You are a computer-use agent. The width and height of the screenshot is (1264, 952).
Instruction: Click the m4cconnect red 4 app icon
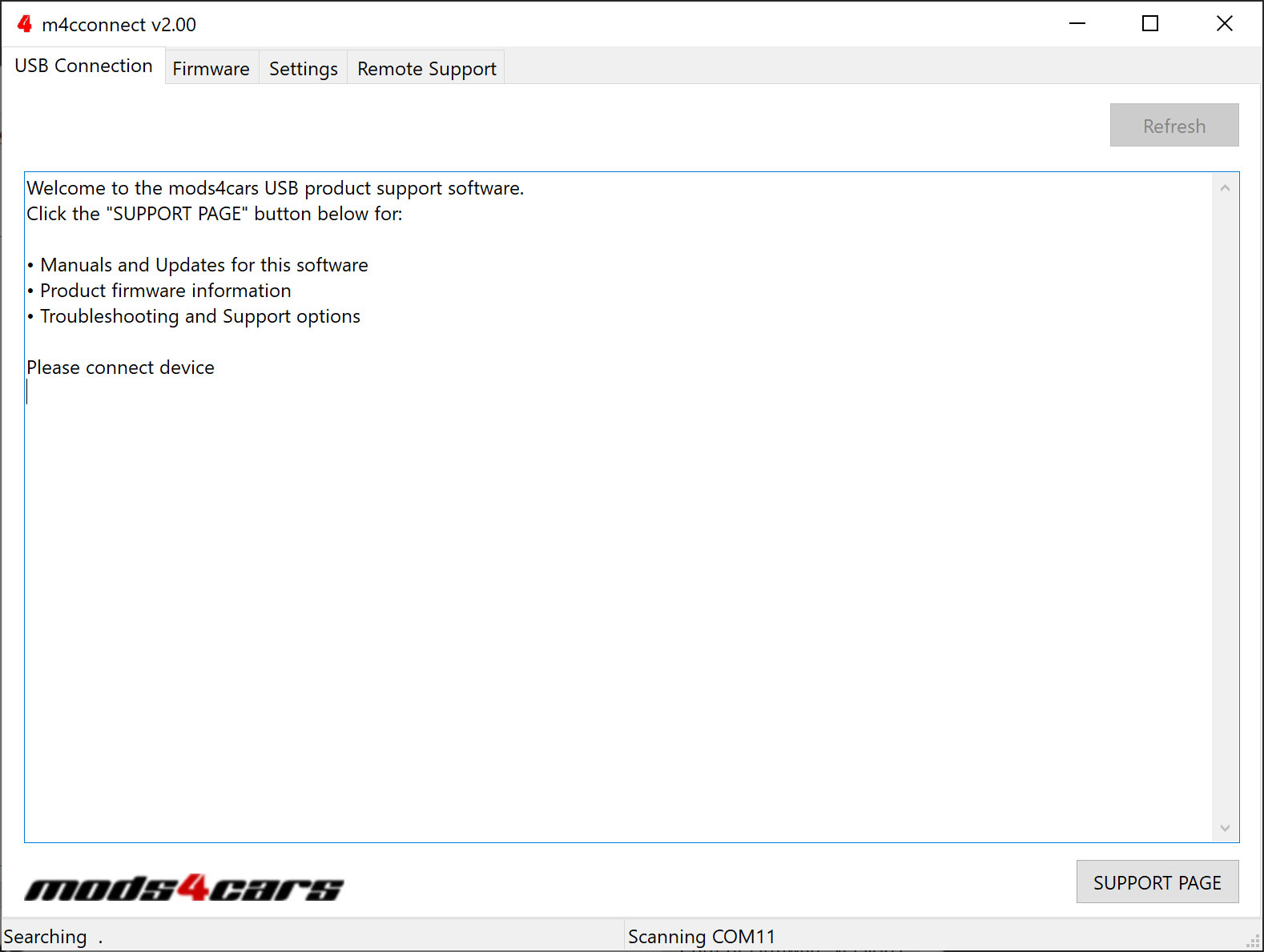(x=25, y=24)
